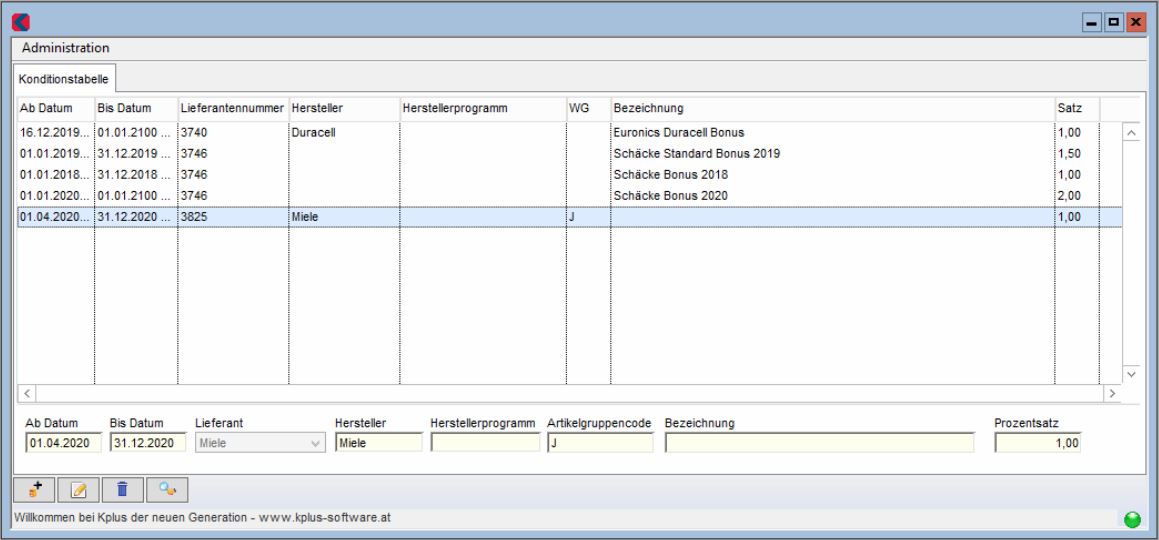
Task: Click the add new record button
Action: tap(34, 489)
